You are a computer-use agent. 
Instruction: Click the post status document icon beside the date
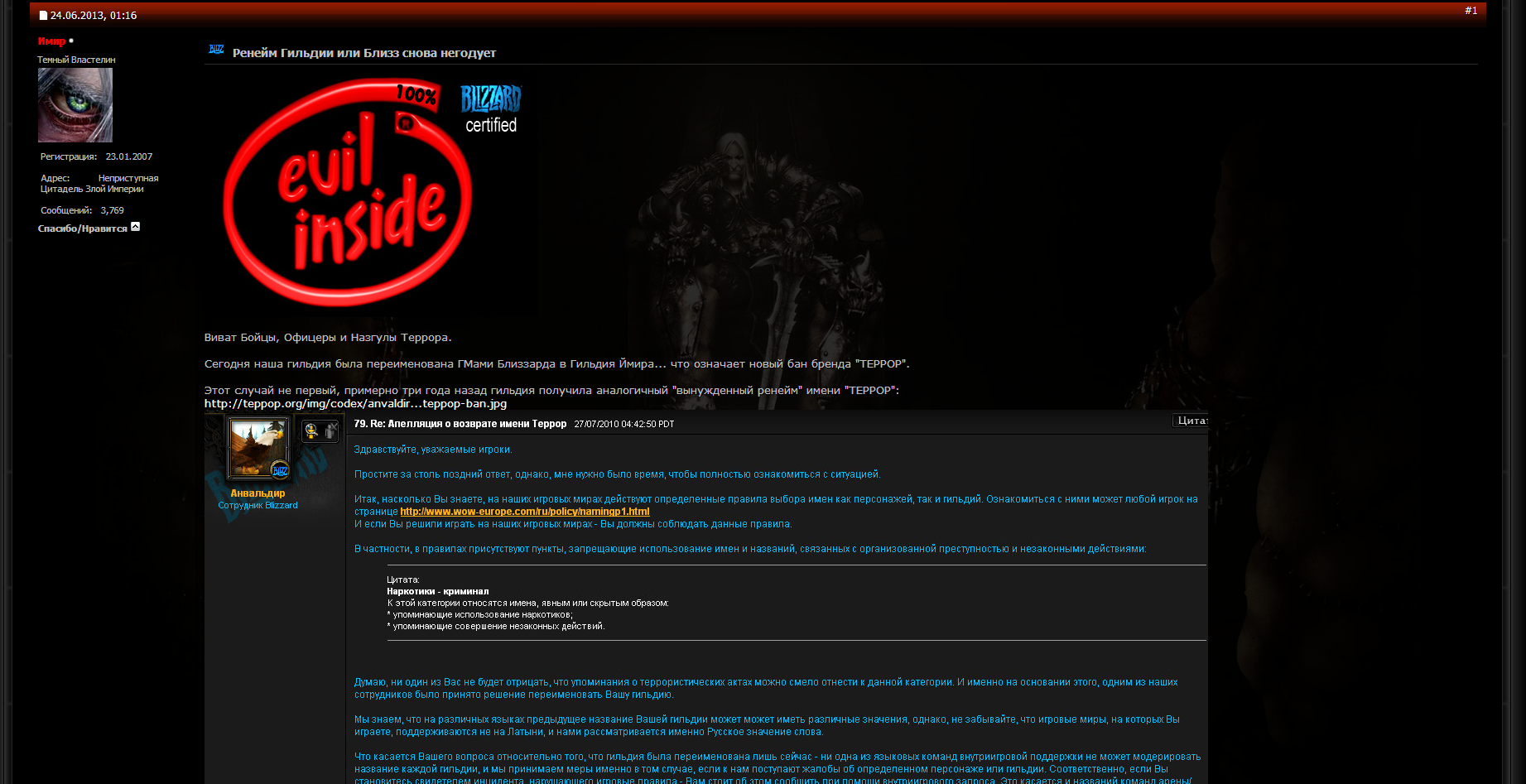(43, 16)
